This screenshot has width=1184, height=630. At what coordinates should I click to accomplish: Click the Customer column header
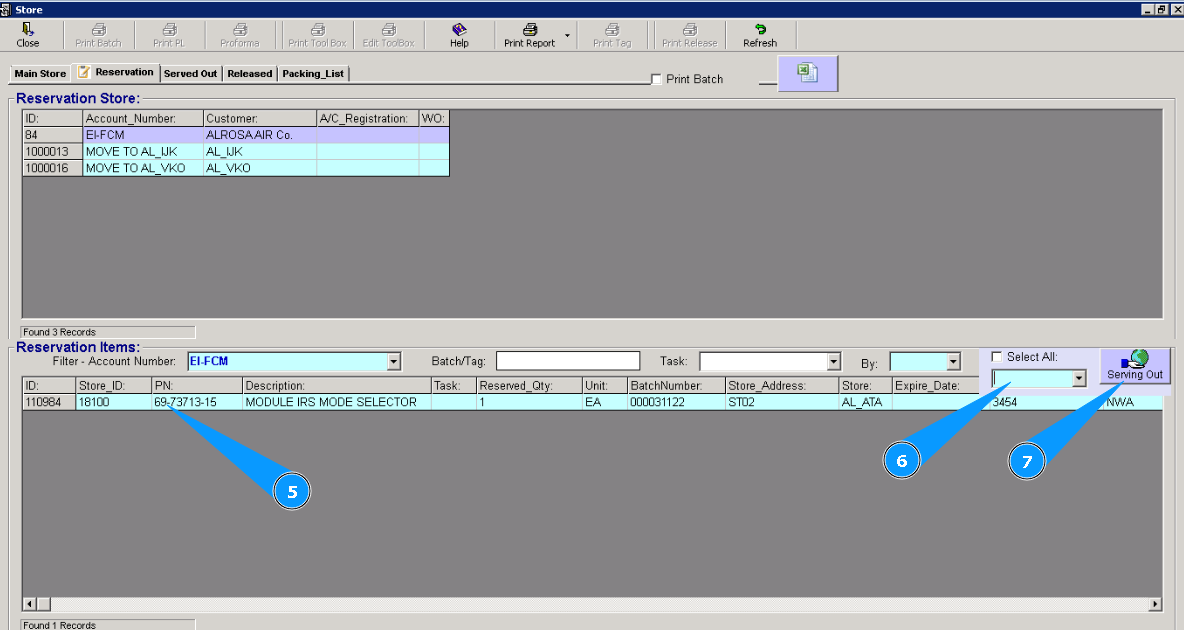point(260,119)
